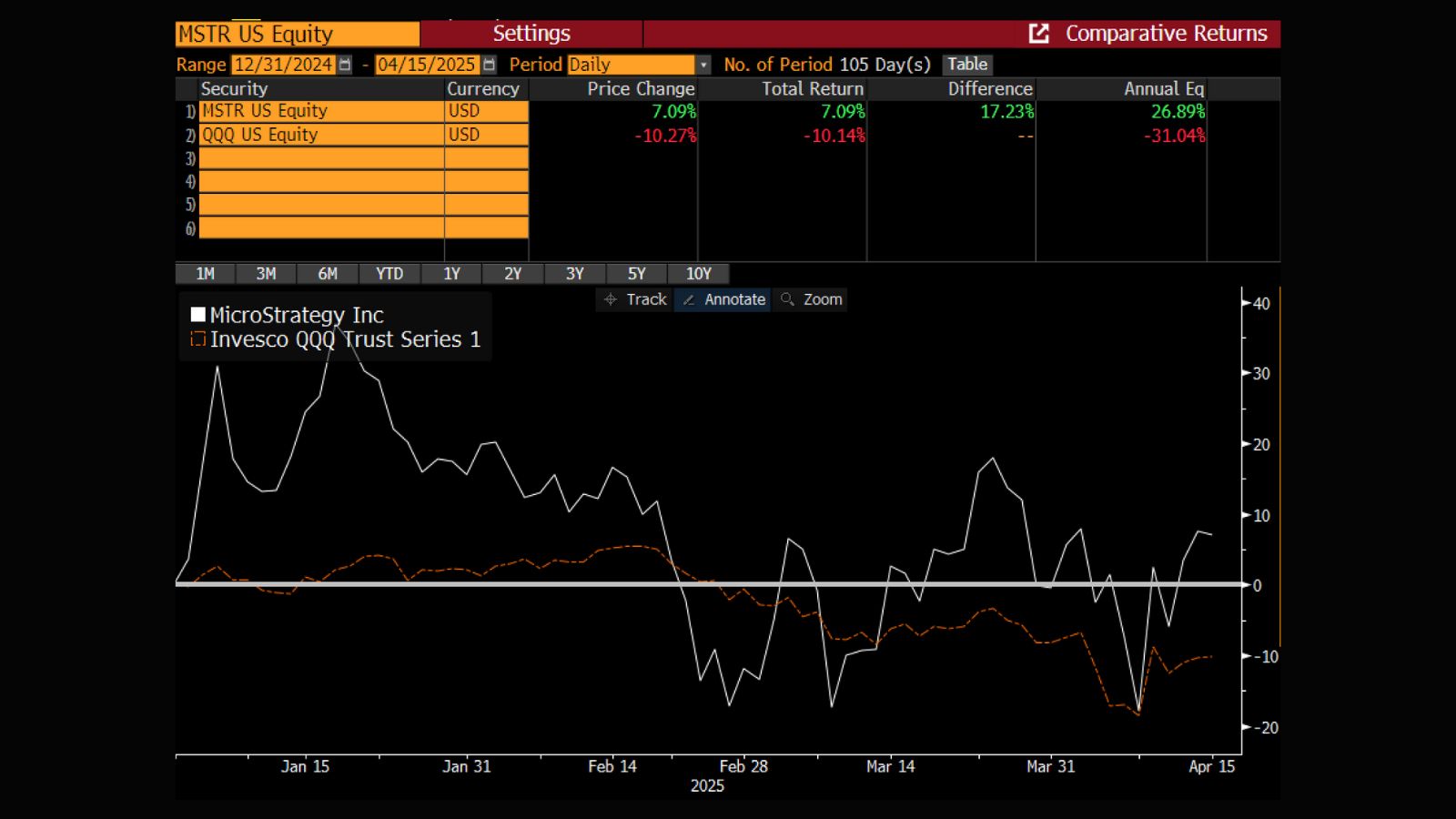This screenshot has height=819, width=1456.
Task: Click the 40 value on the y-axis
Action: [1261, 304]
